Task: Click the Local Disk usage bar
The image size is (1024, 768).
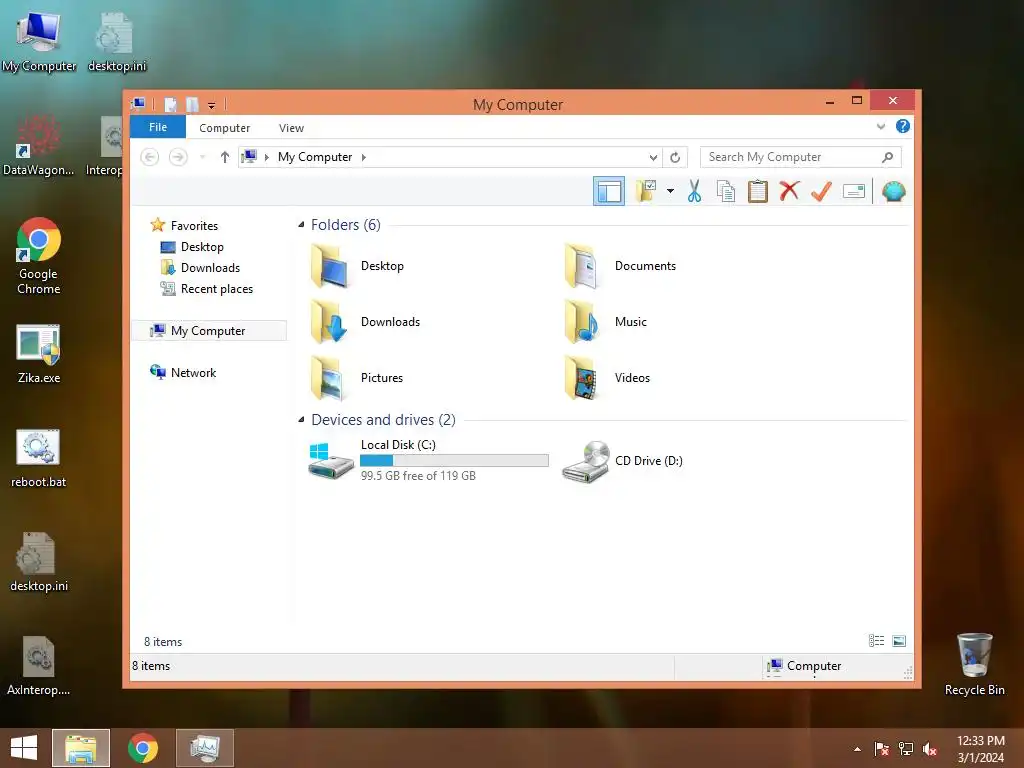Action: tap(455, 460)
